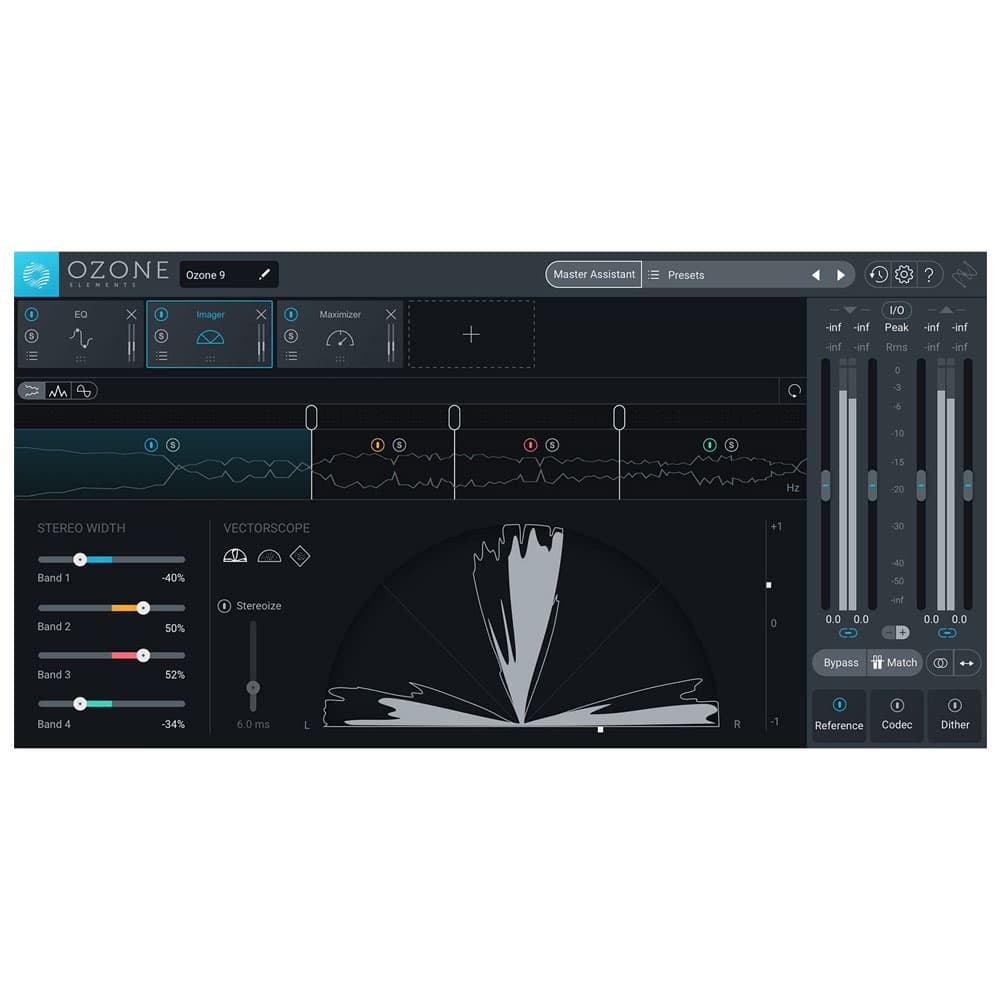This screenshot has height=1000, width=1000.
Task: Open Imager module preset list
Action: pyautogui.click(x=161, y=356)
